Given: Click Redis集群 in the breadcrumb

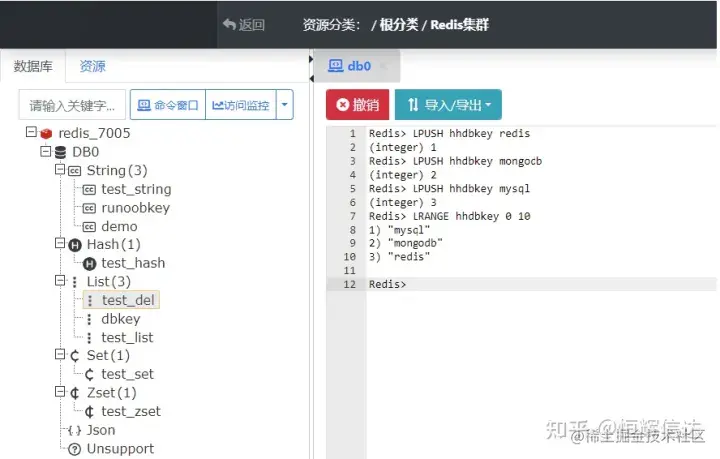Looking at the screenshot, I should pyautogui.click(x=459, y=24).
